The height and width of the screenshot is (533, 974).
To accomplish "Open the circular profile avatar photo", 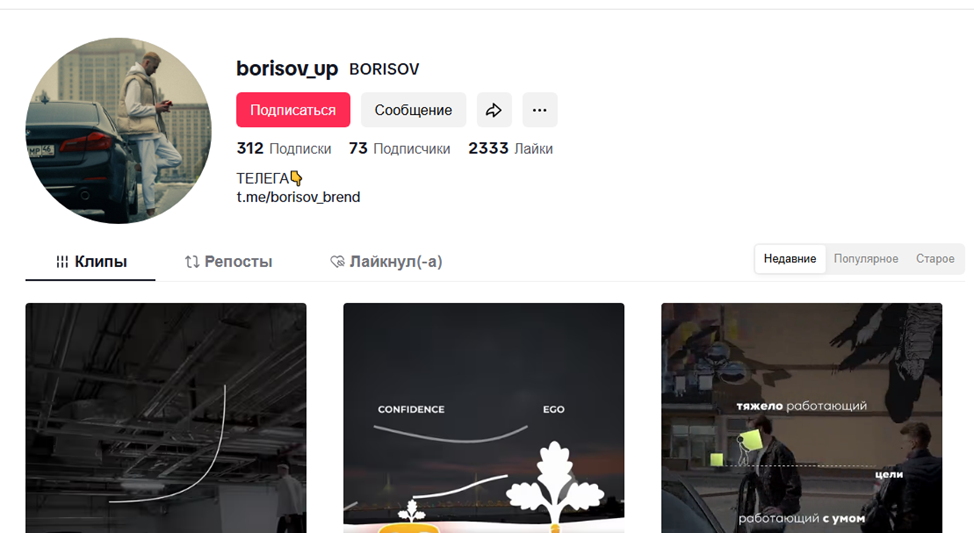I will (118, 130).
